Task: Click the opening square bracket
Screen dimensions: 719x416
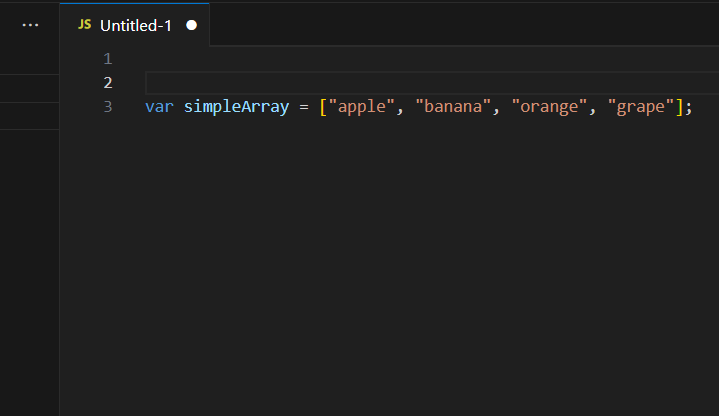Action: tap(323, 107)
